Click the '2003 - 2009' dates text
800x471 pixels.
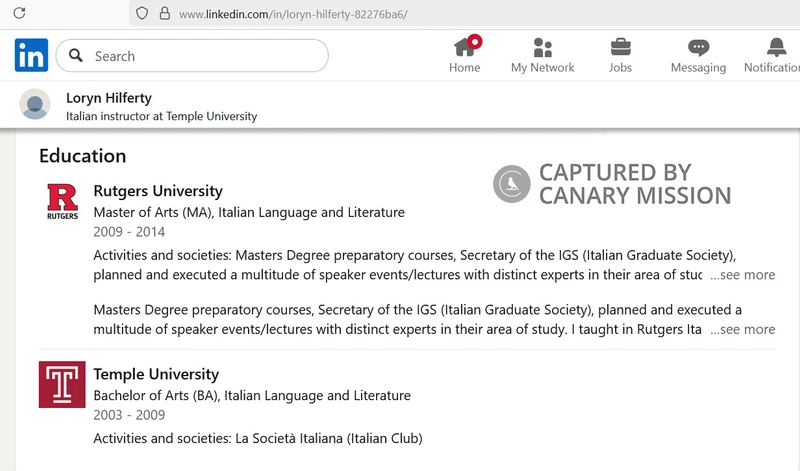129,415
